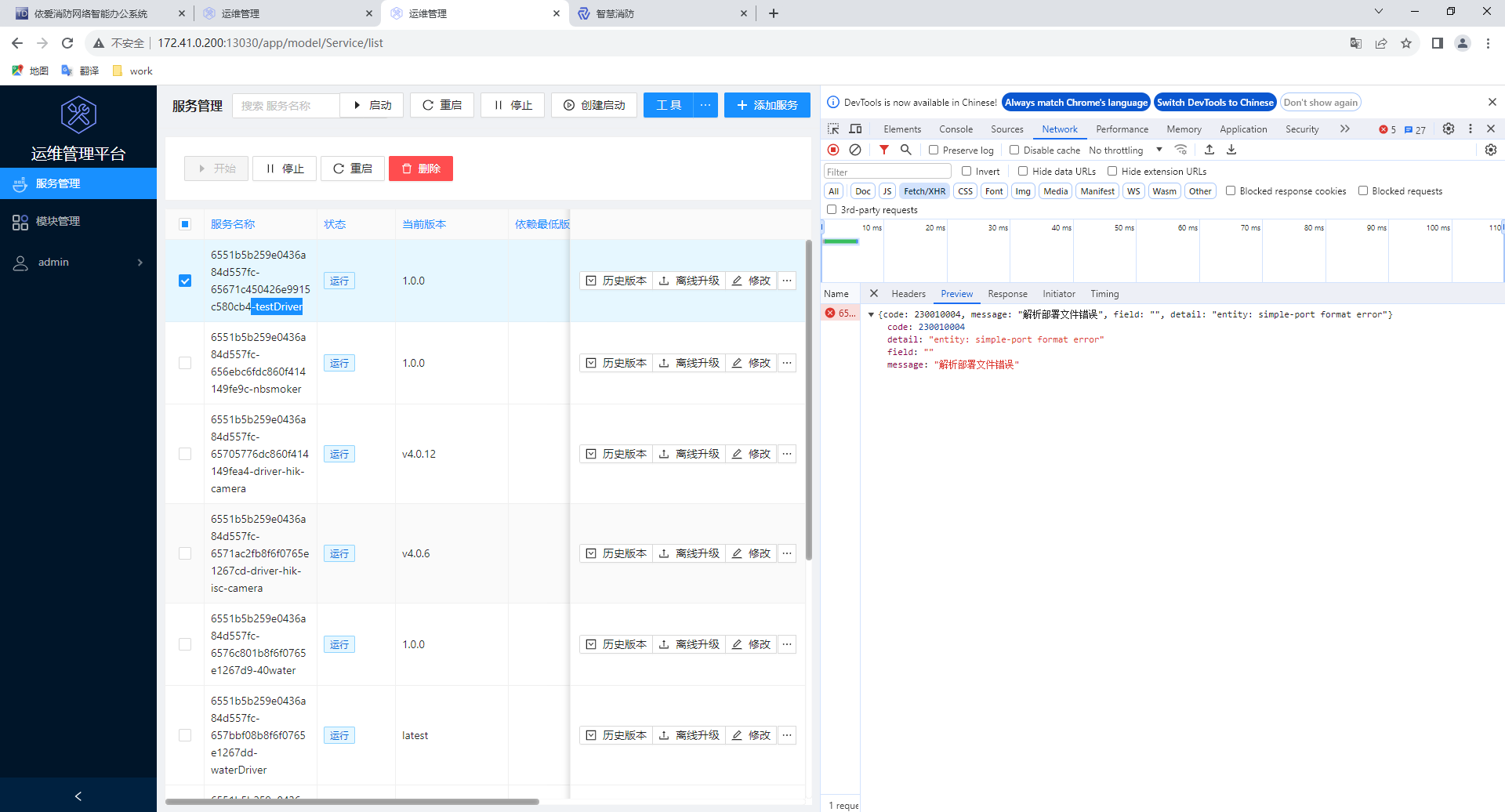Toggle the network filter funnel icon

tap(884, 150)
